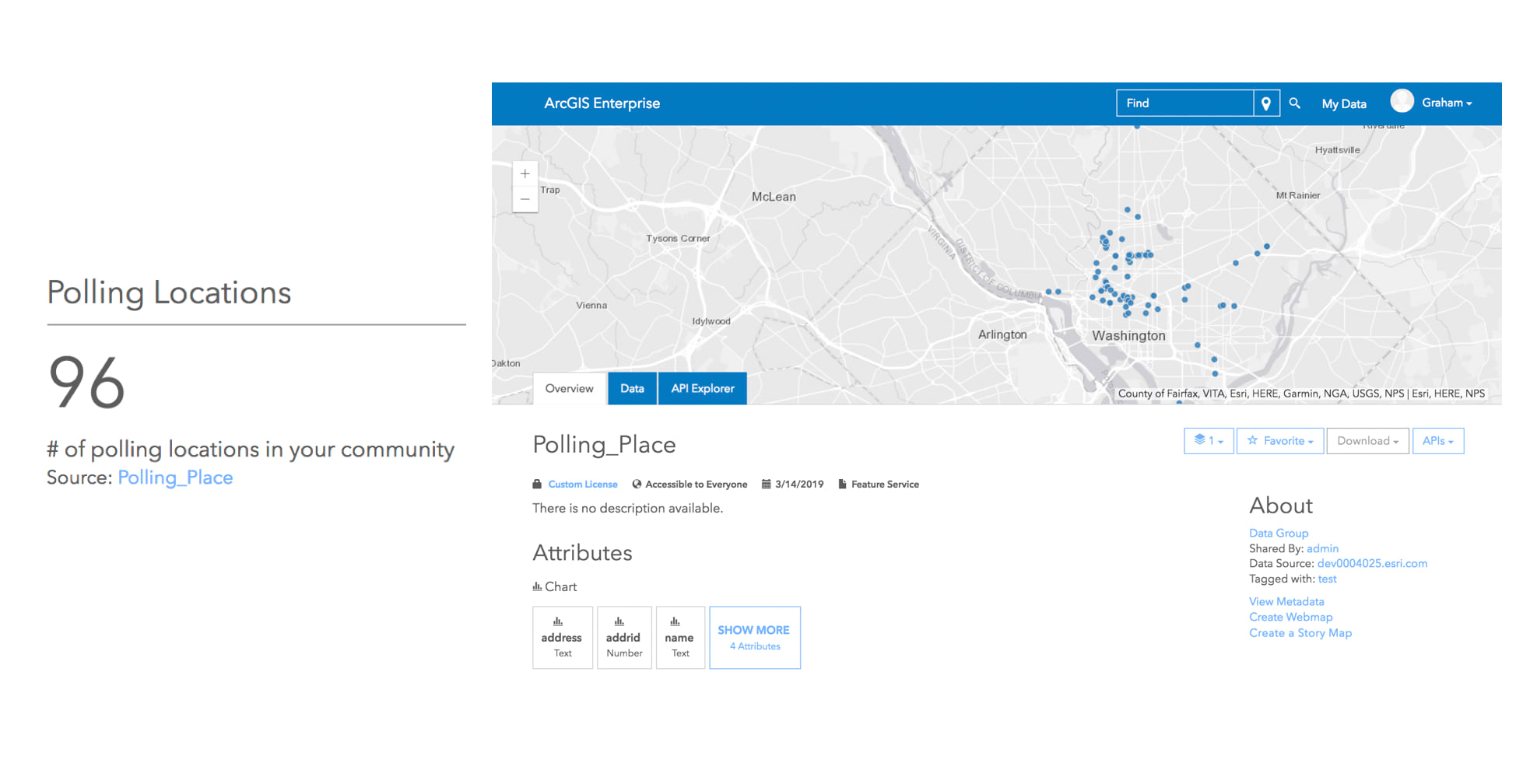This screenshot has height=784, width=1516.
Task: Click the magnifier search icon in header
Action: pyautogui.click(x=1295, y=103)
